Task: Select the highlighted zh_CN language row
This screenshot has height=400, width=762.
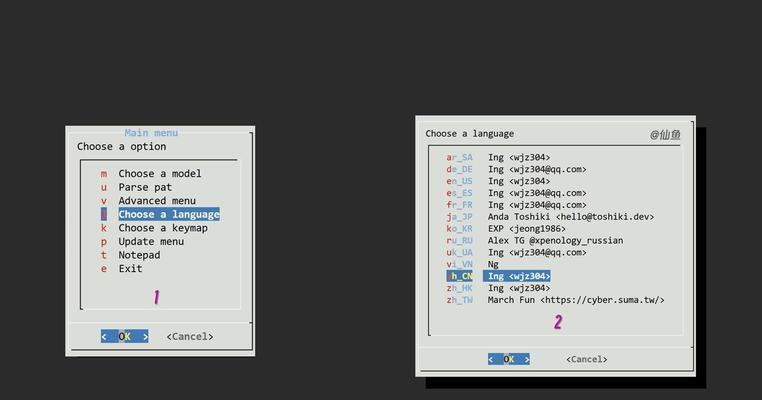Action: [x=498, y=276]
